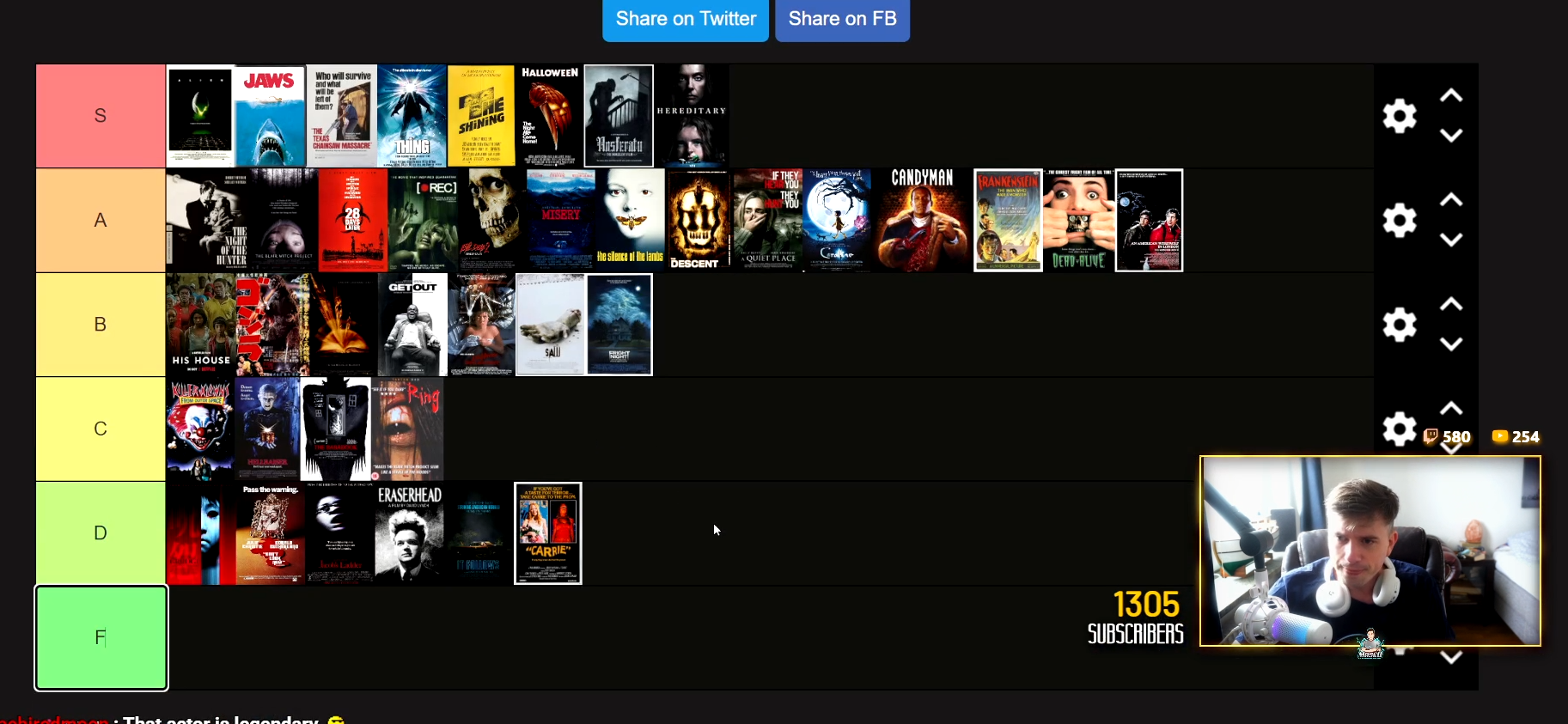This screenshot has height=724, width=1568.
Task: Select the A tier label
Action: coord(101,221)
